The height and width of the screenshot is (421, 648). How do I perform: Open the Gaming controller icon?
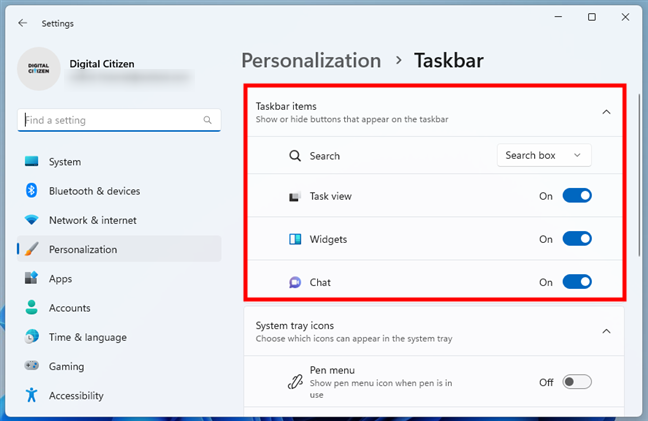point(31,366)
